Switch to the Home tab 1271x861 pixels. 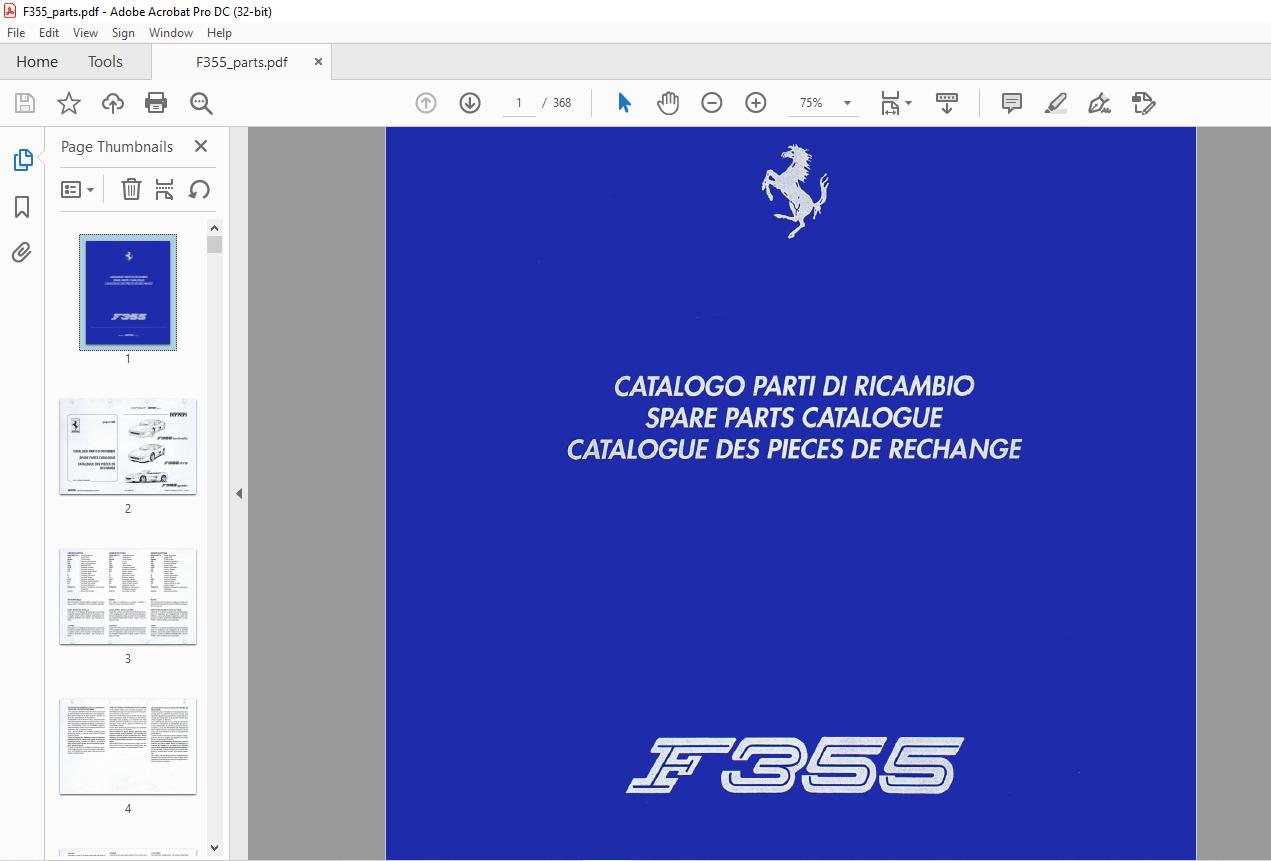pyautogui.click(x=37, y=62)
